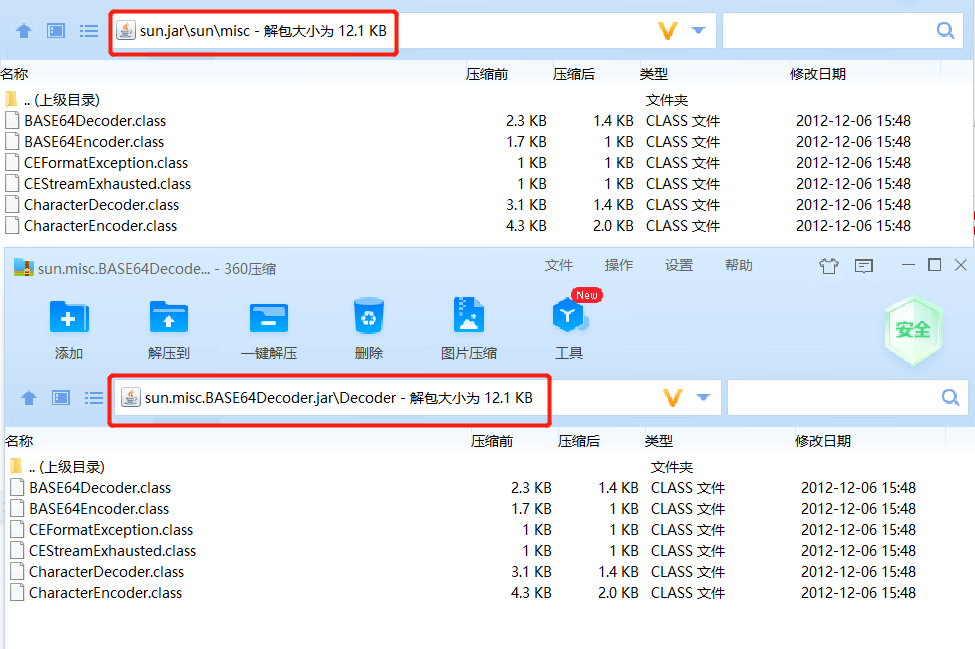Click the search box in lower window
The image size is (975, 649).
[x=848, y=397]
